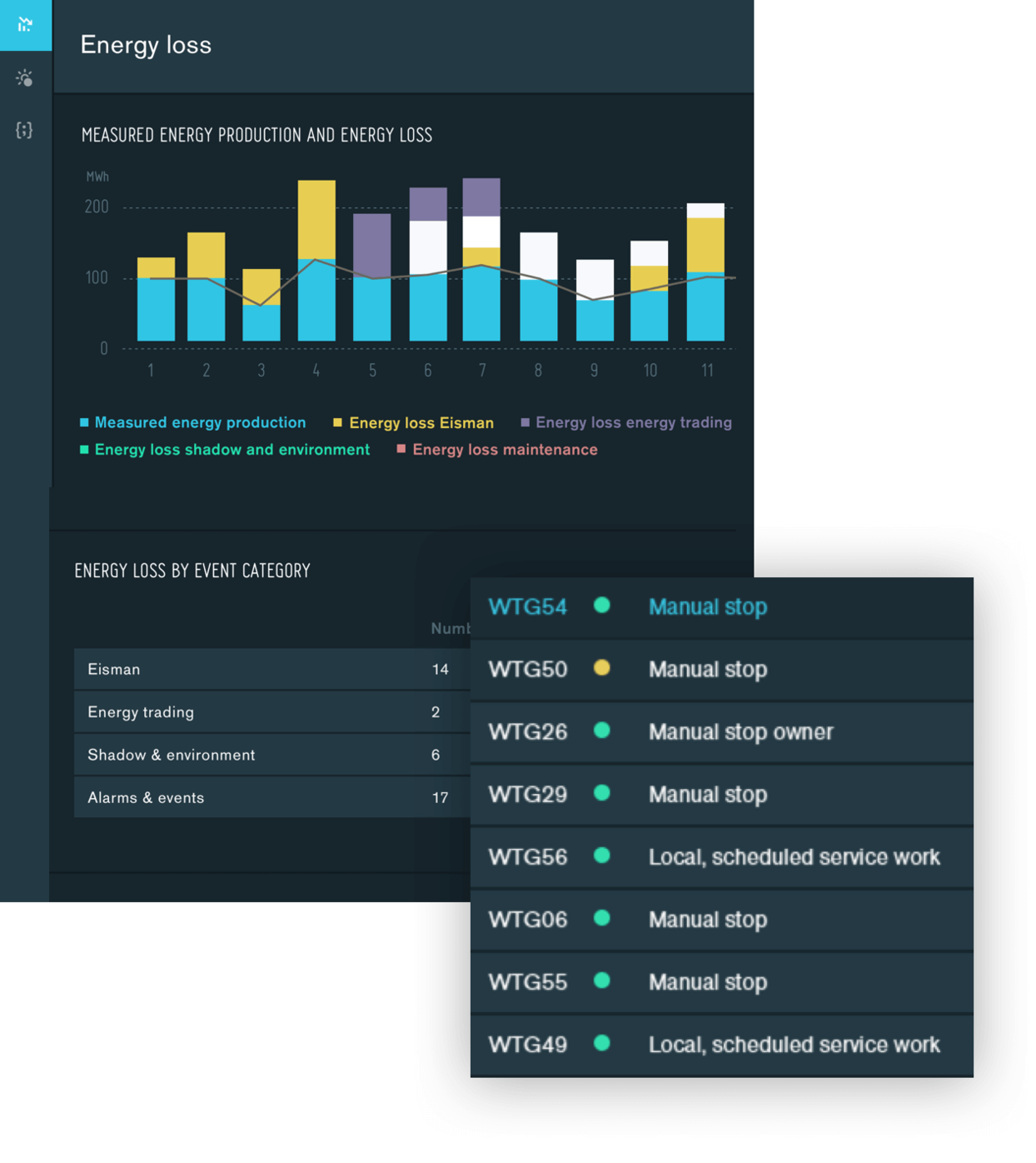The image size is (1036, 1163).
Task: Toggle Energy loss shadow and environment legend
Action: pyautogui.click(x=232, y=450)
